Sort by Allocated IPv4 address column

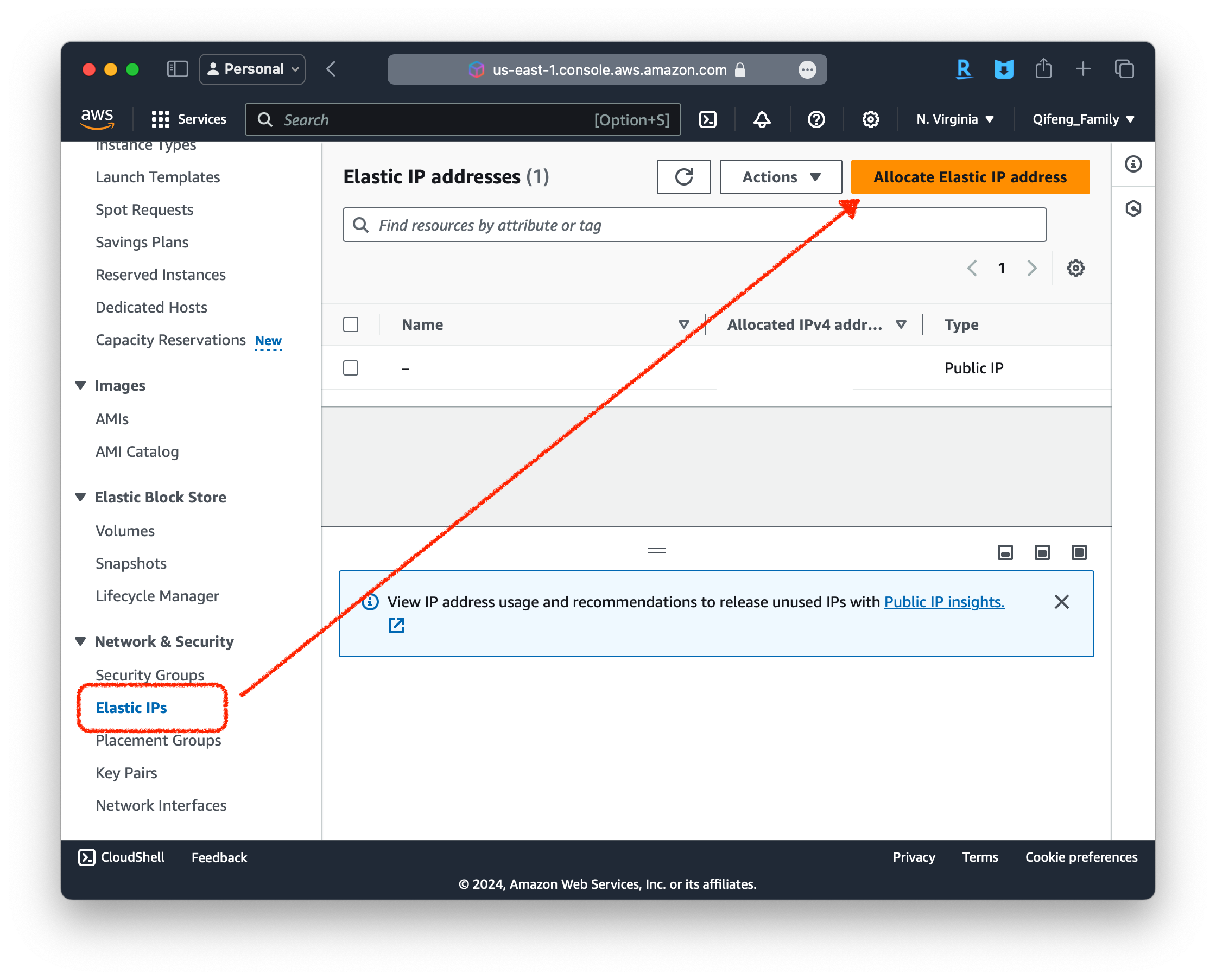901,324
